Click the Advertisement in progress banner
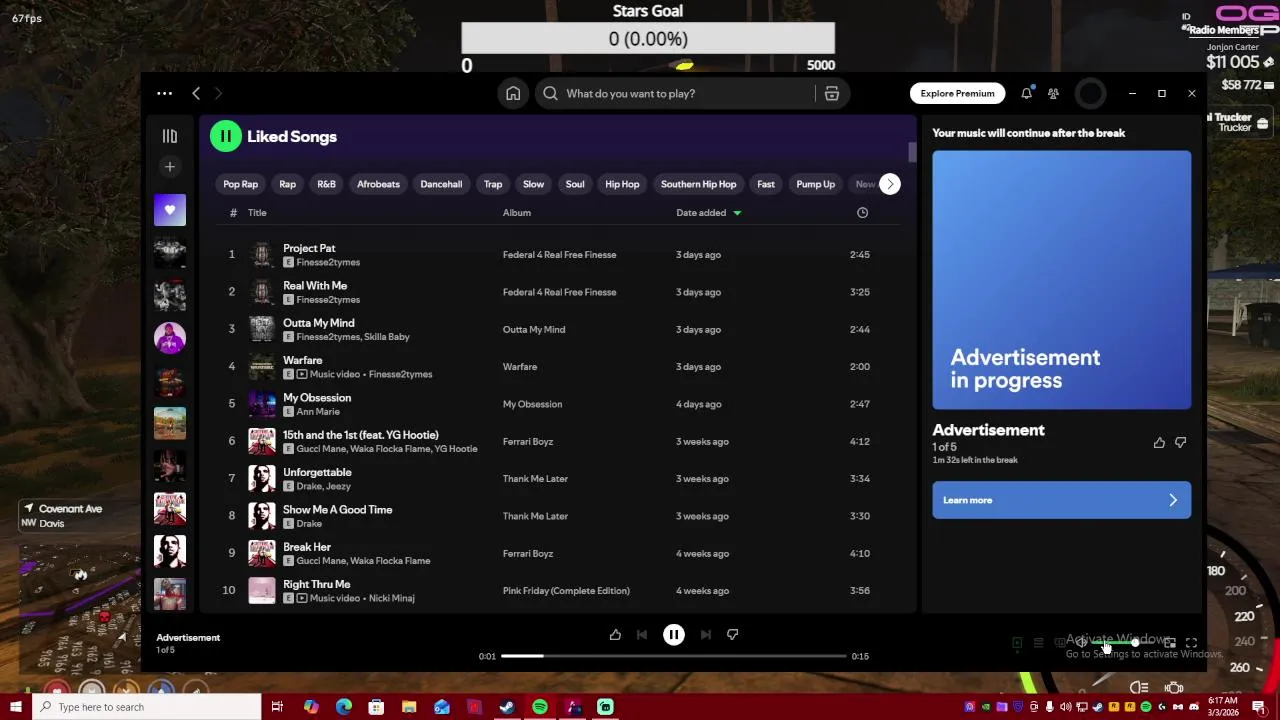Image resolution: width=1280 pixels, height=720 pixels. click(1061, 280)
